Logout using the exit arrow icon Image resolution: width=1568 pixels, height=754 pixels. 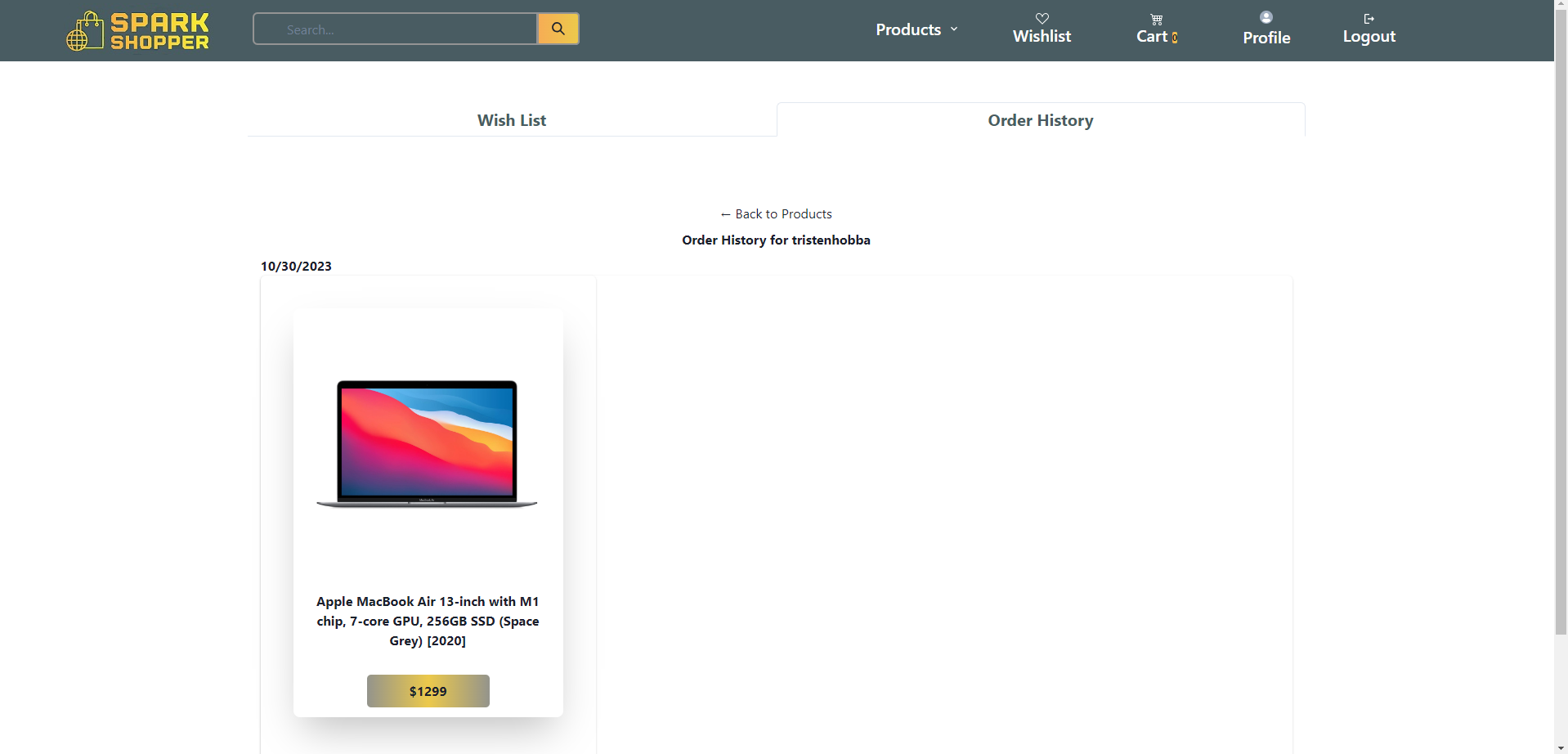1368,18
